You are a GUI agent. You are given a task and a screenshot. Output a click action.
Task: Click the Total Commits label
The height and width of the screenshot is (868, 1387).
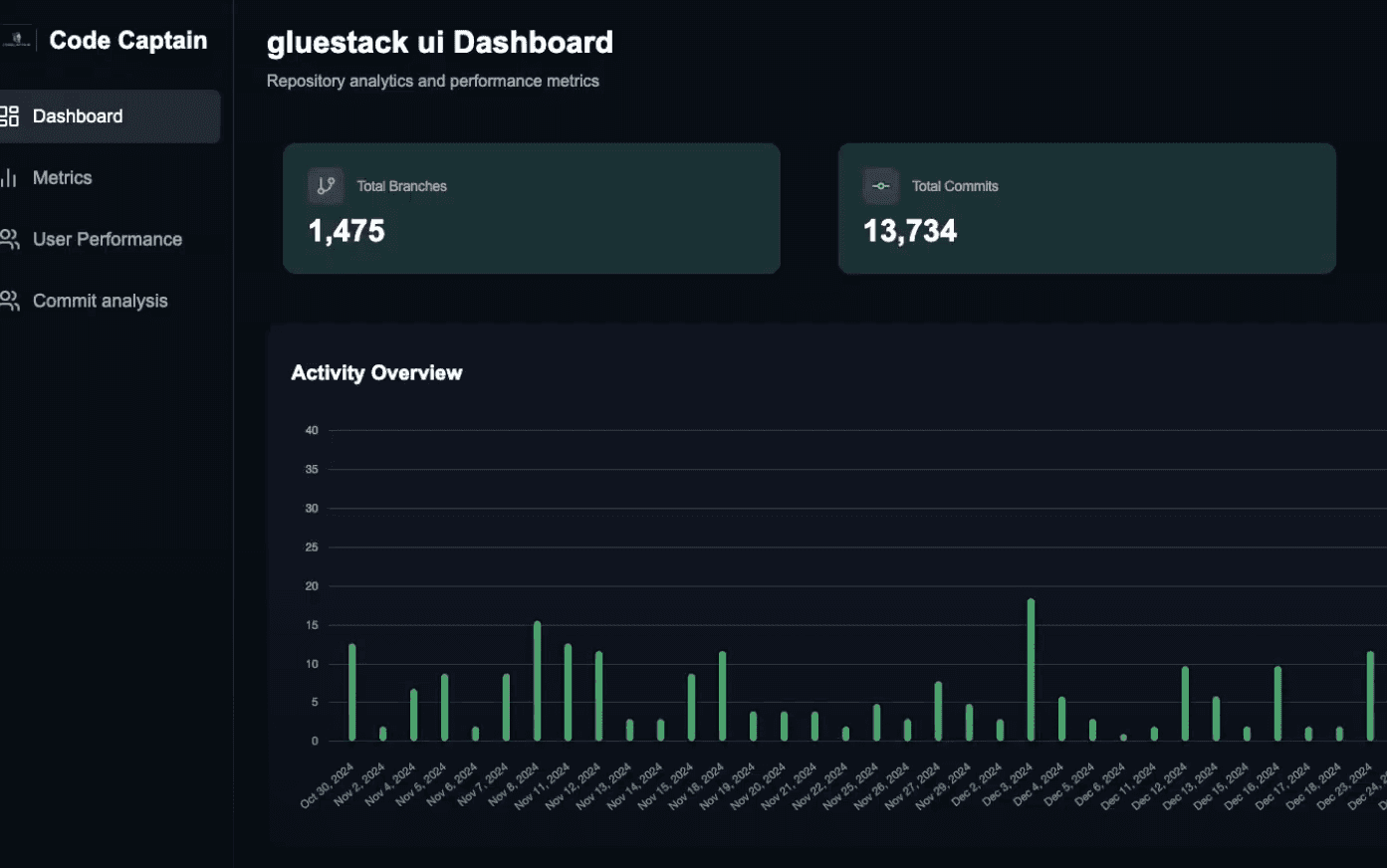coord(955,186)
